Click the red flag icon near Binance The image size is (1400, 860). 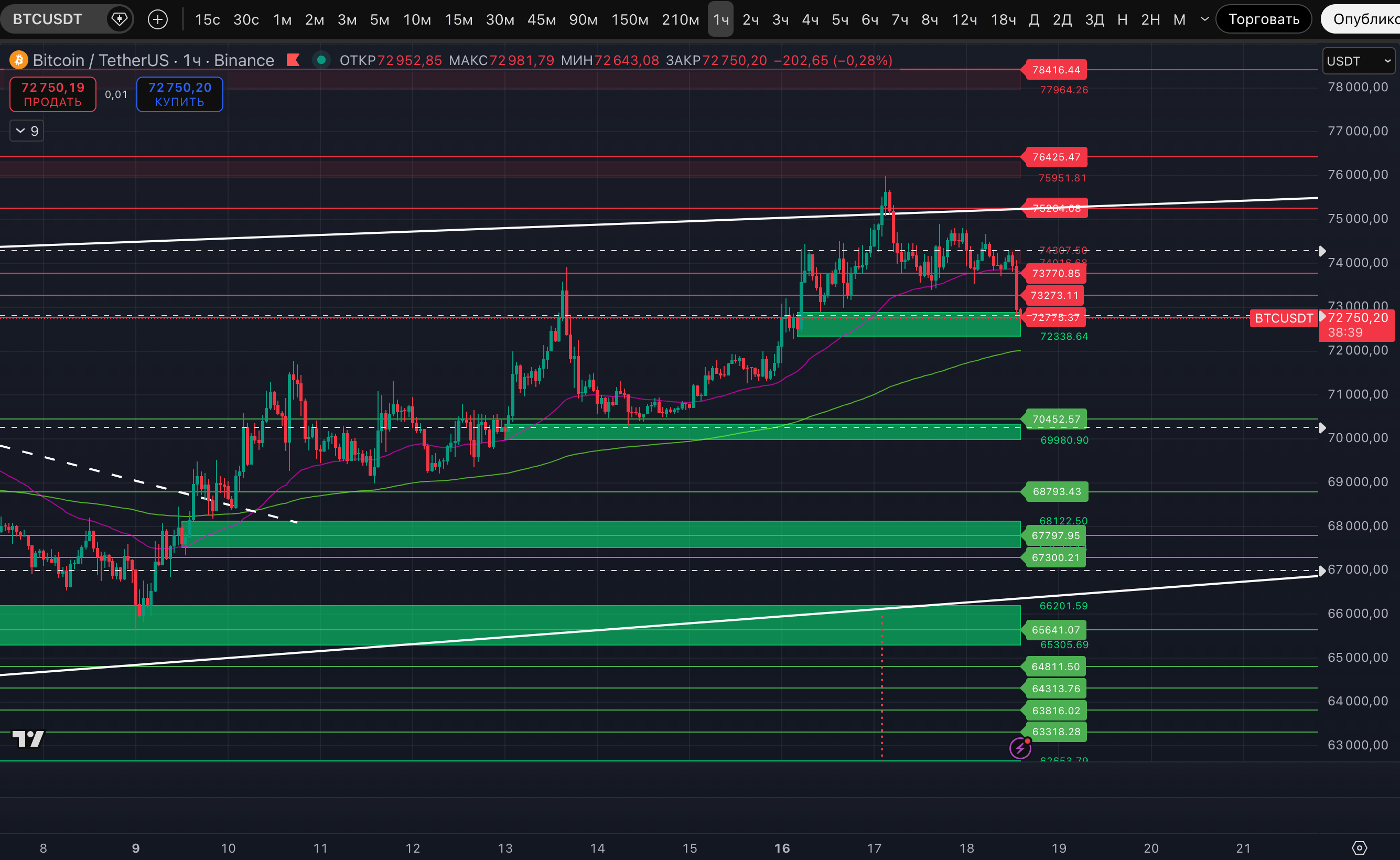pos(293,60)
